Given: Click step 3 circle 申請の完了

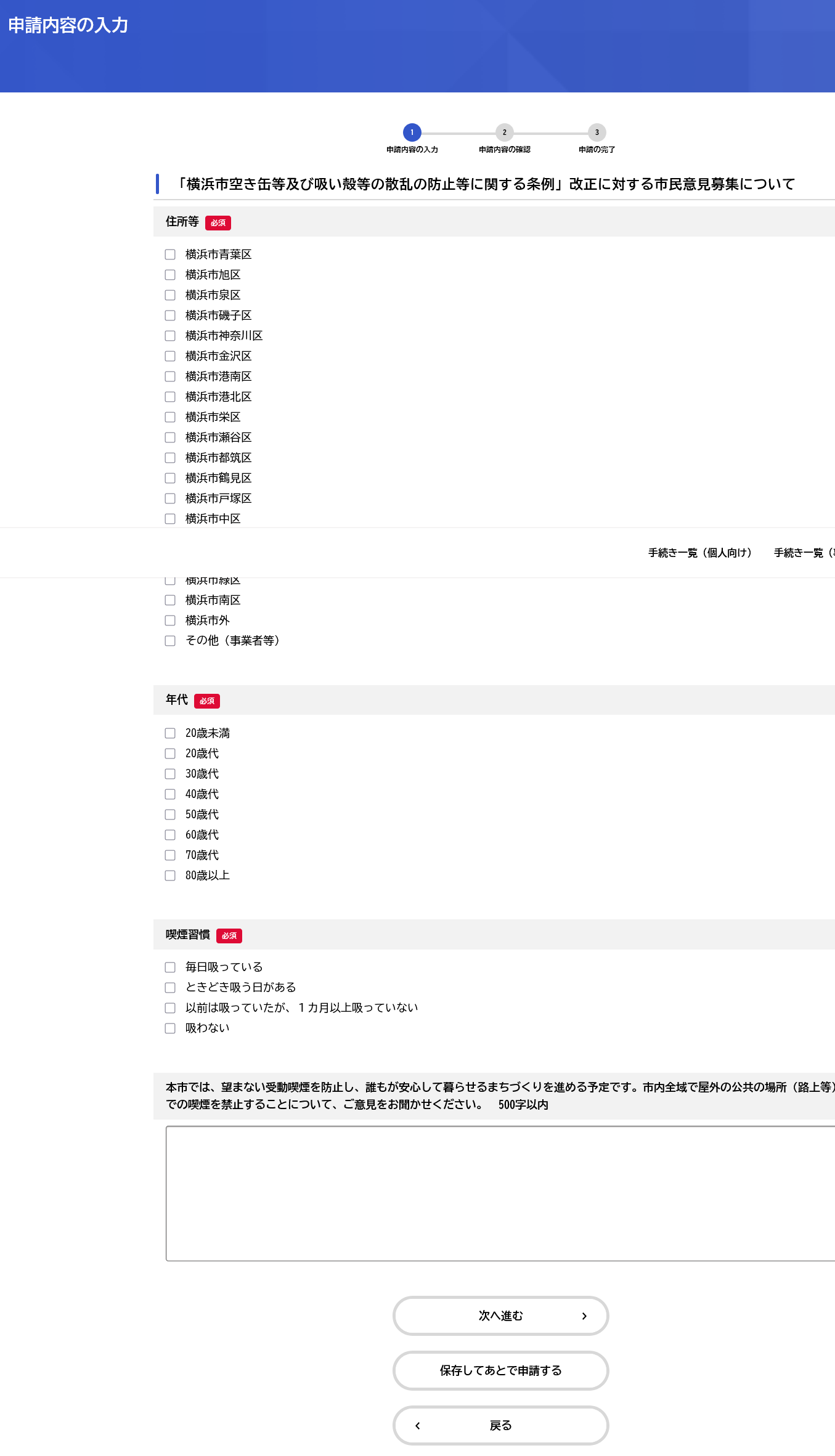Looking at the screenshot, I should pos(597,132).
